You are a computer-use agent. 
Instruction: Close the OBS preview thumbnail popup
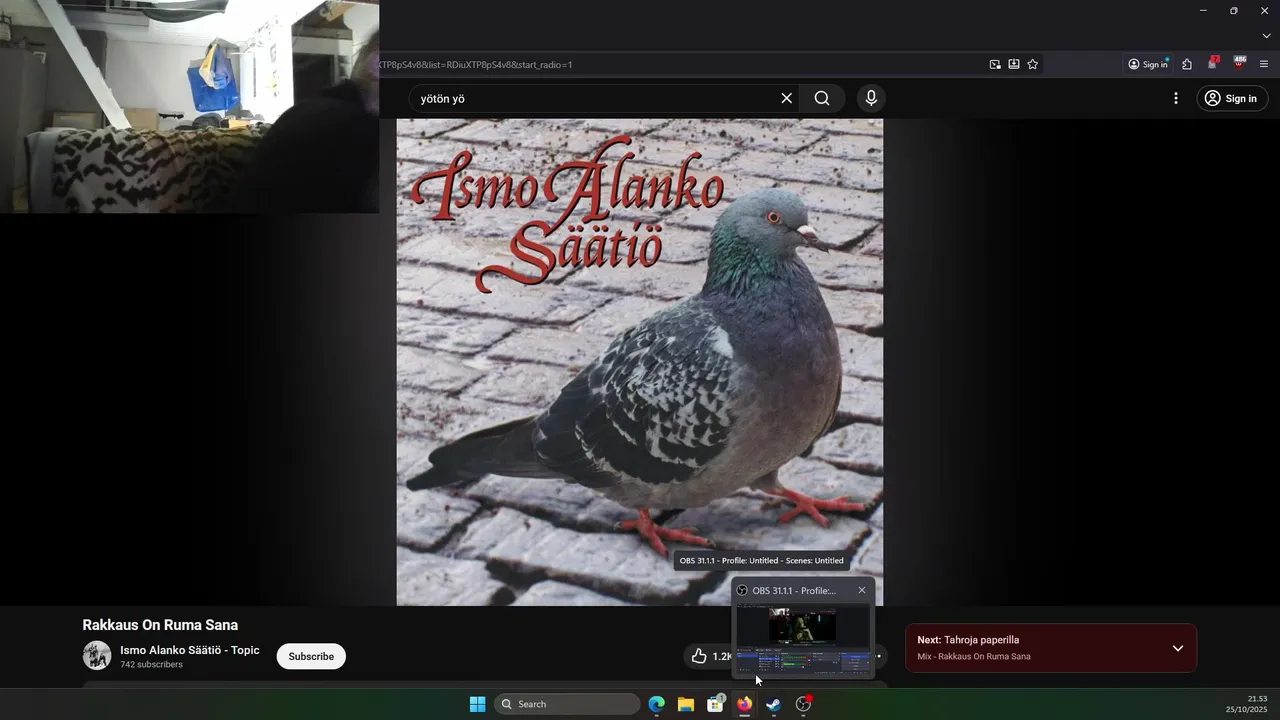(862, 590)
